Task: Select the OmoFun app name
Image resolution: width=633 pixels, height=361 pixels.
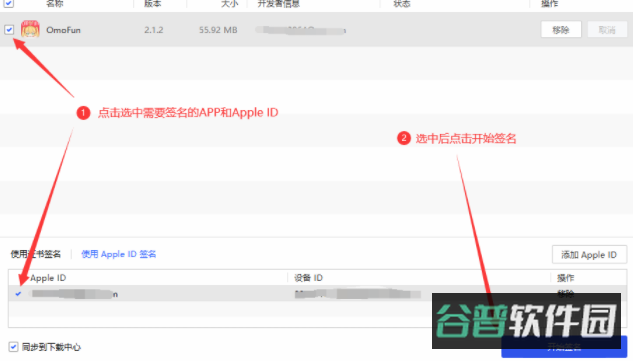Action: pos(63,30)
